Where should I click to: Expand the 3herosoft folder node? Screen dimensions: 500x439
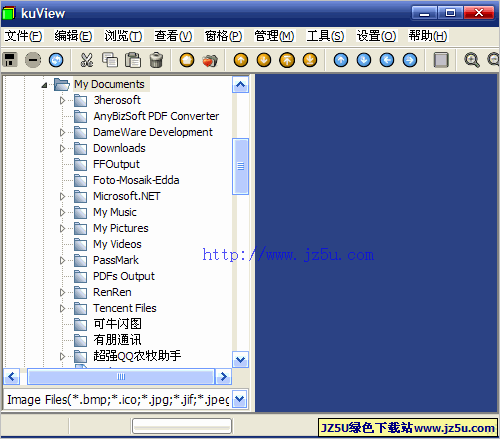[62, 100]
